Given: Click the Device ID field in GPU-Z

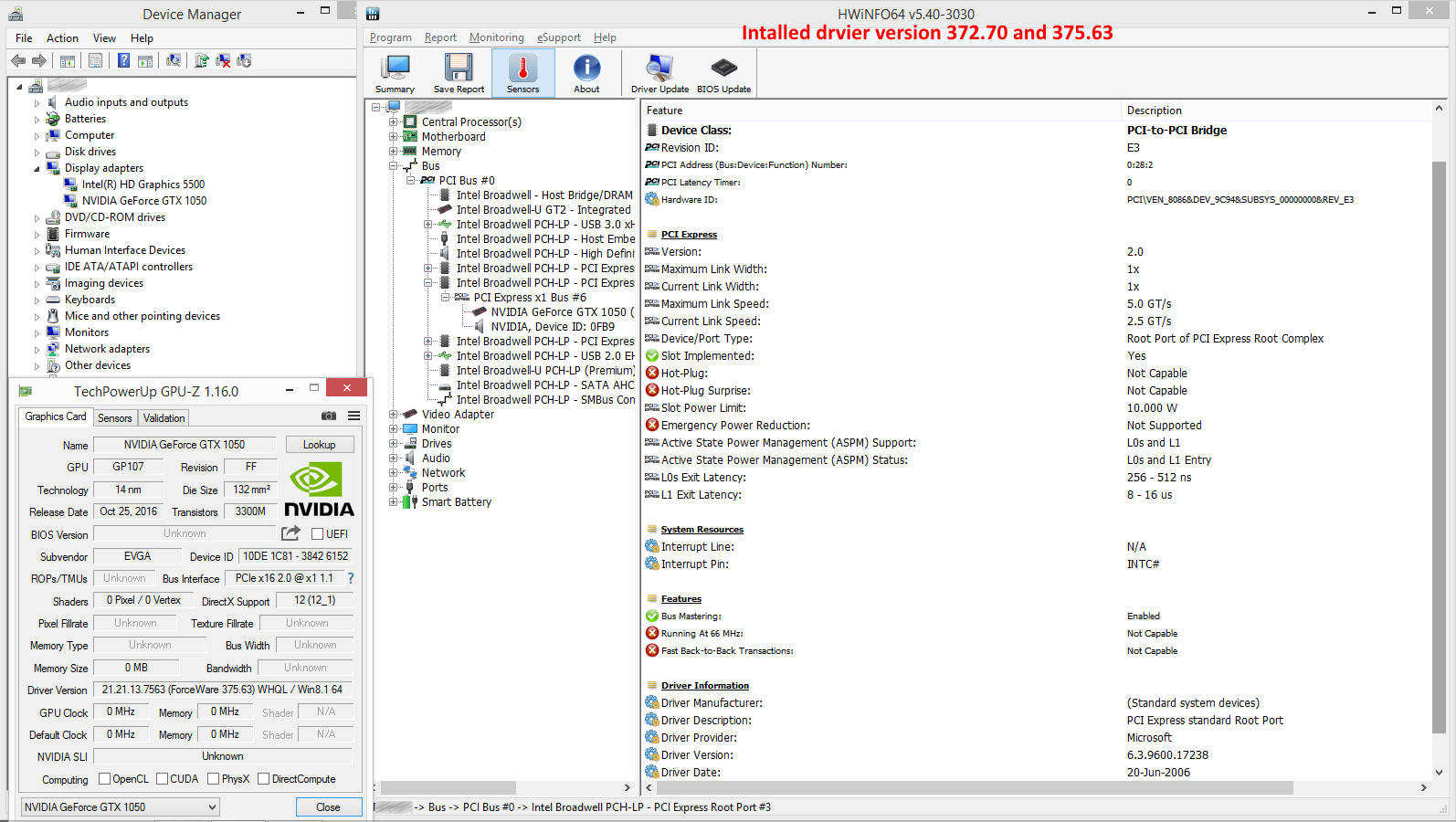Looking at the screenshot, I should pyautogui.click(x=295, y=556).
